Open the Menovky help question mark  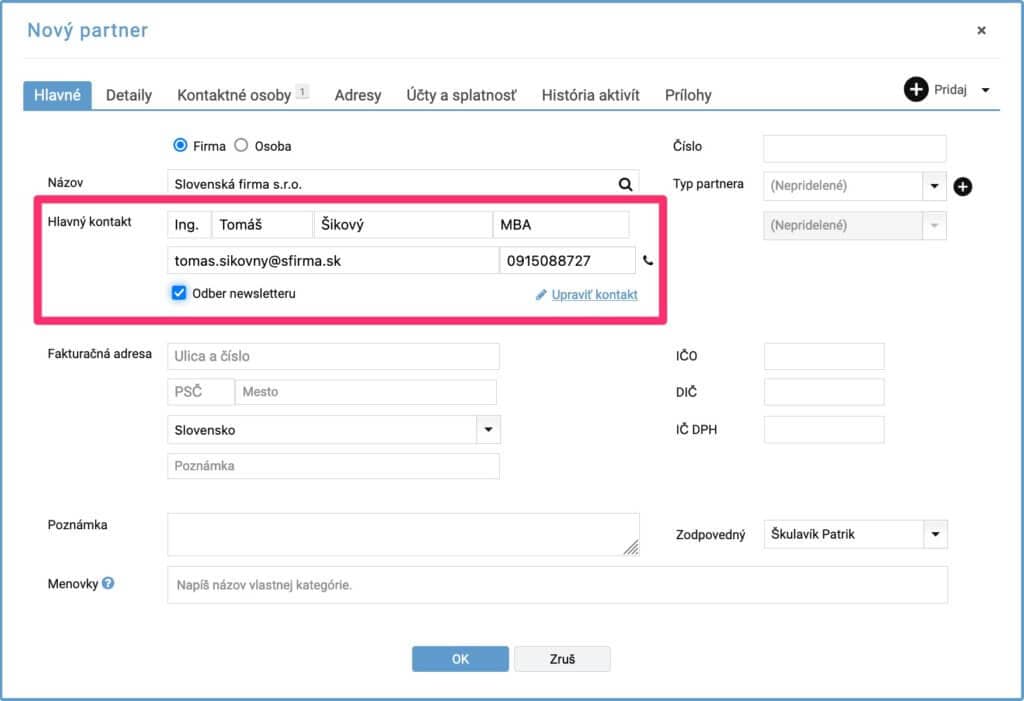pos(108,583)
